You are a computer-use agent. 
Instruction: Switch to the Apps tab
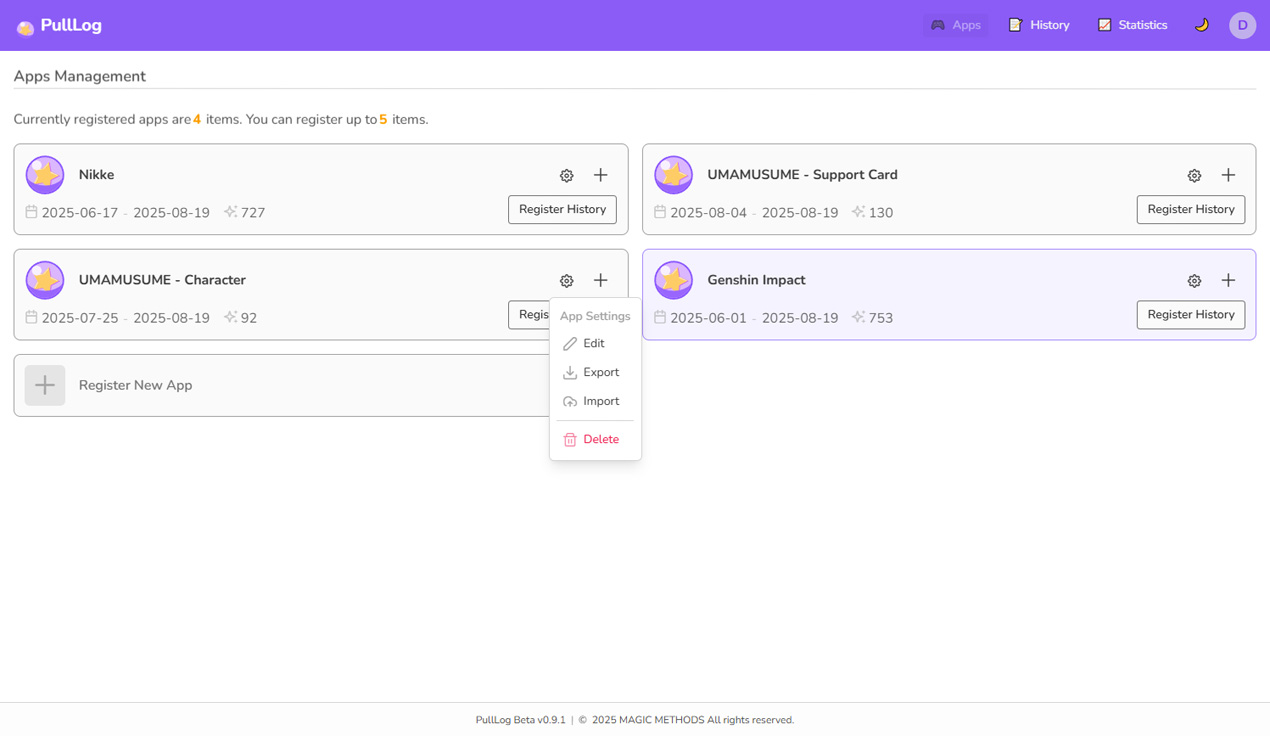[955, 25]
